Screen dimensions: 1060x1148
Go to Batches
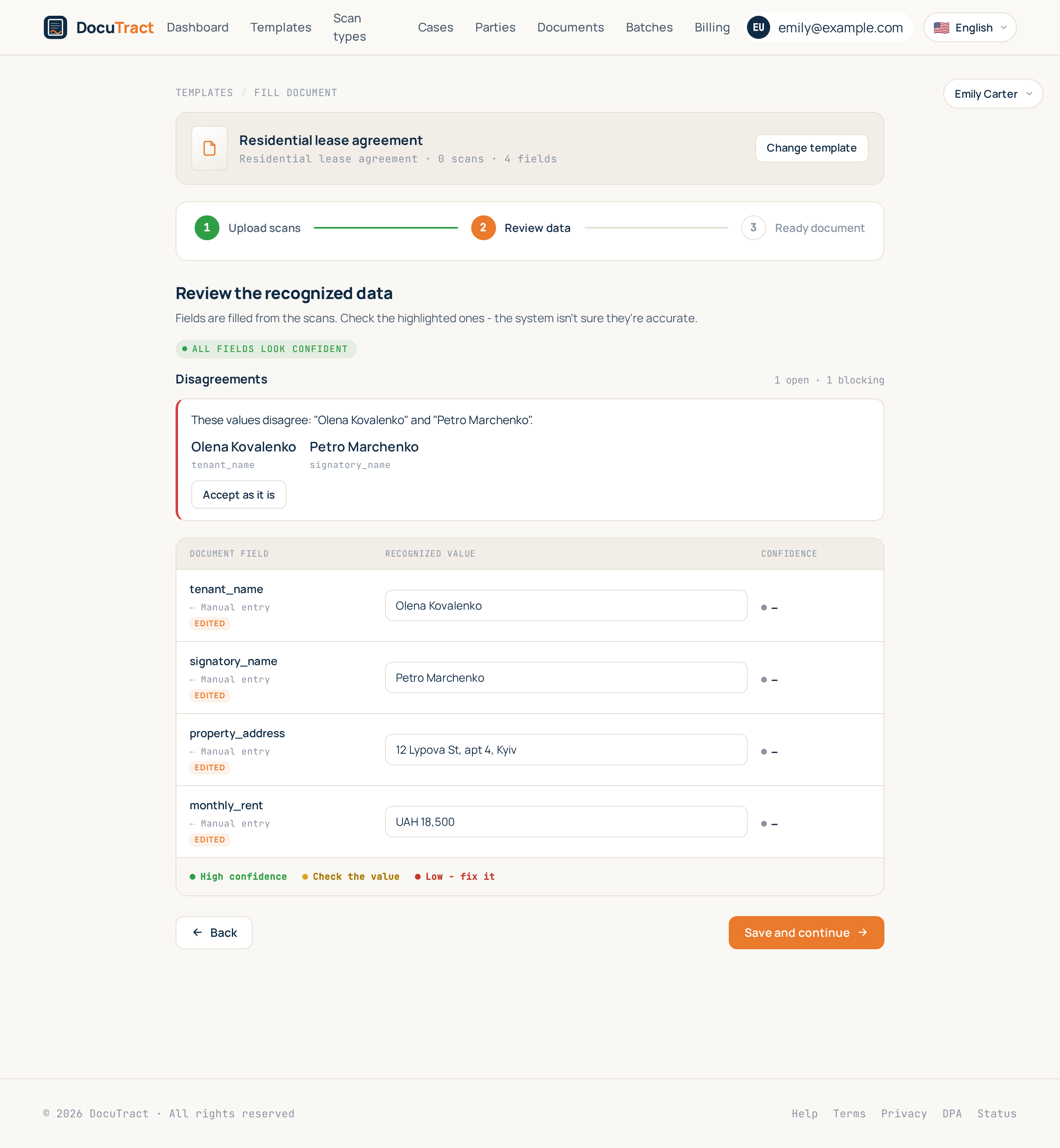coord(649,27)
